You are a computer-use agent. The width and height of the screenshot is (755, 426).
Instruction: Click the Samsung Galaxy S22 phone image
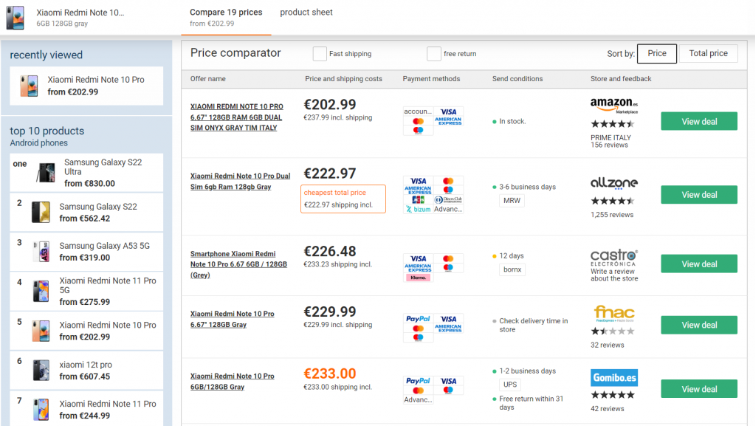[41, 212]
